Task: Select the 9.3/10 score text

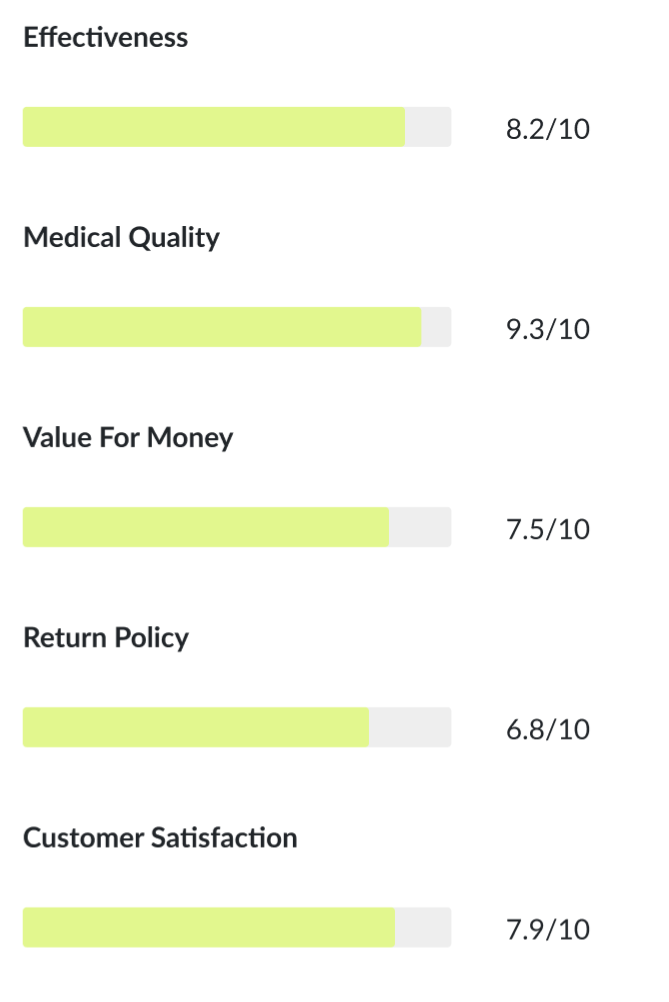Action: pyautogui.click(x=547, y=329)
